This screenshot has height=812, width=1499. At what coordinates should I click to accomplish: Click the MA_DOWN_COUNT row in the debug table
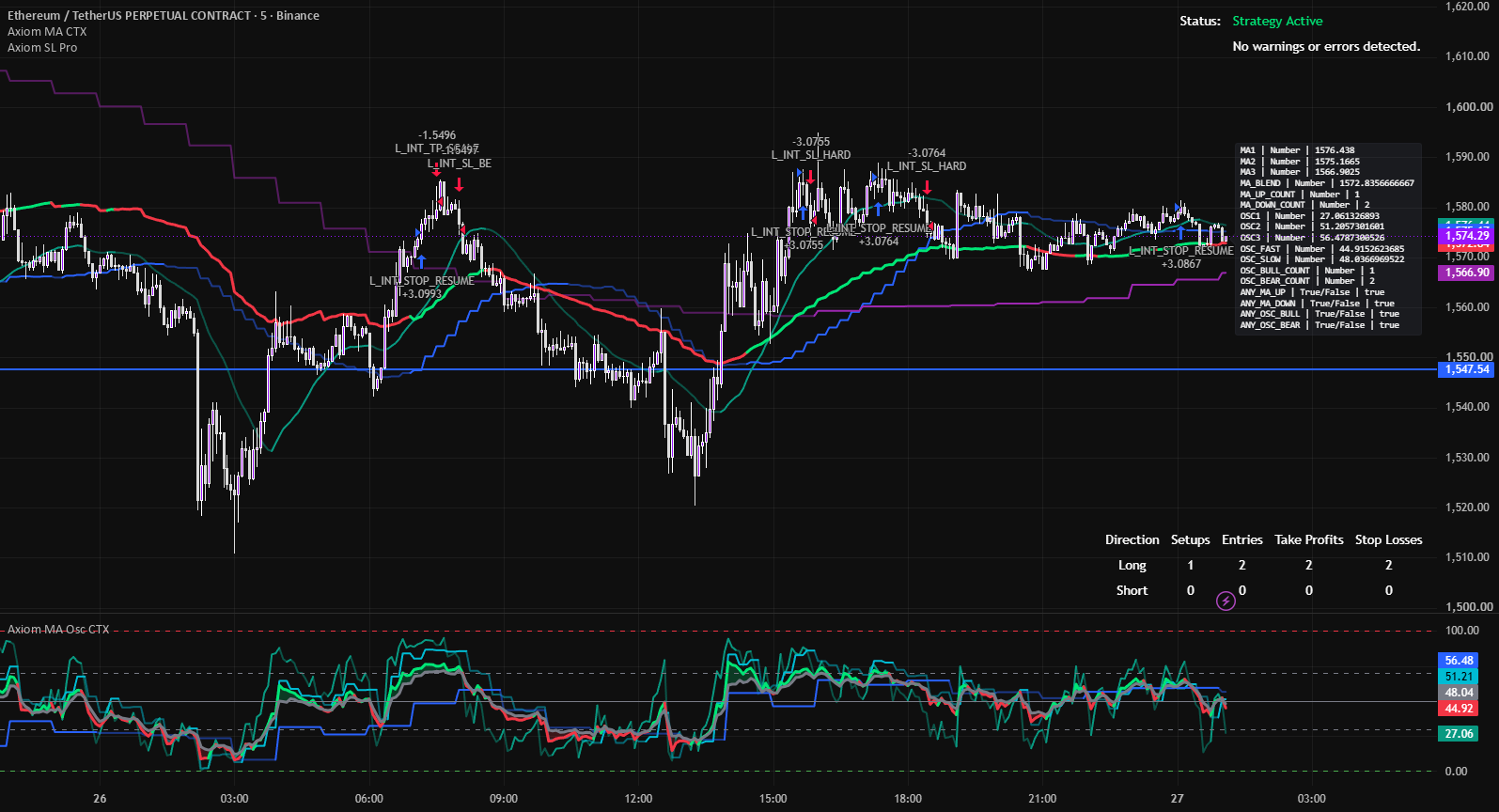pyautogui.click(x=1304, y=205)
